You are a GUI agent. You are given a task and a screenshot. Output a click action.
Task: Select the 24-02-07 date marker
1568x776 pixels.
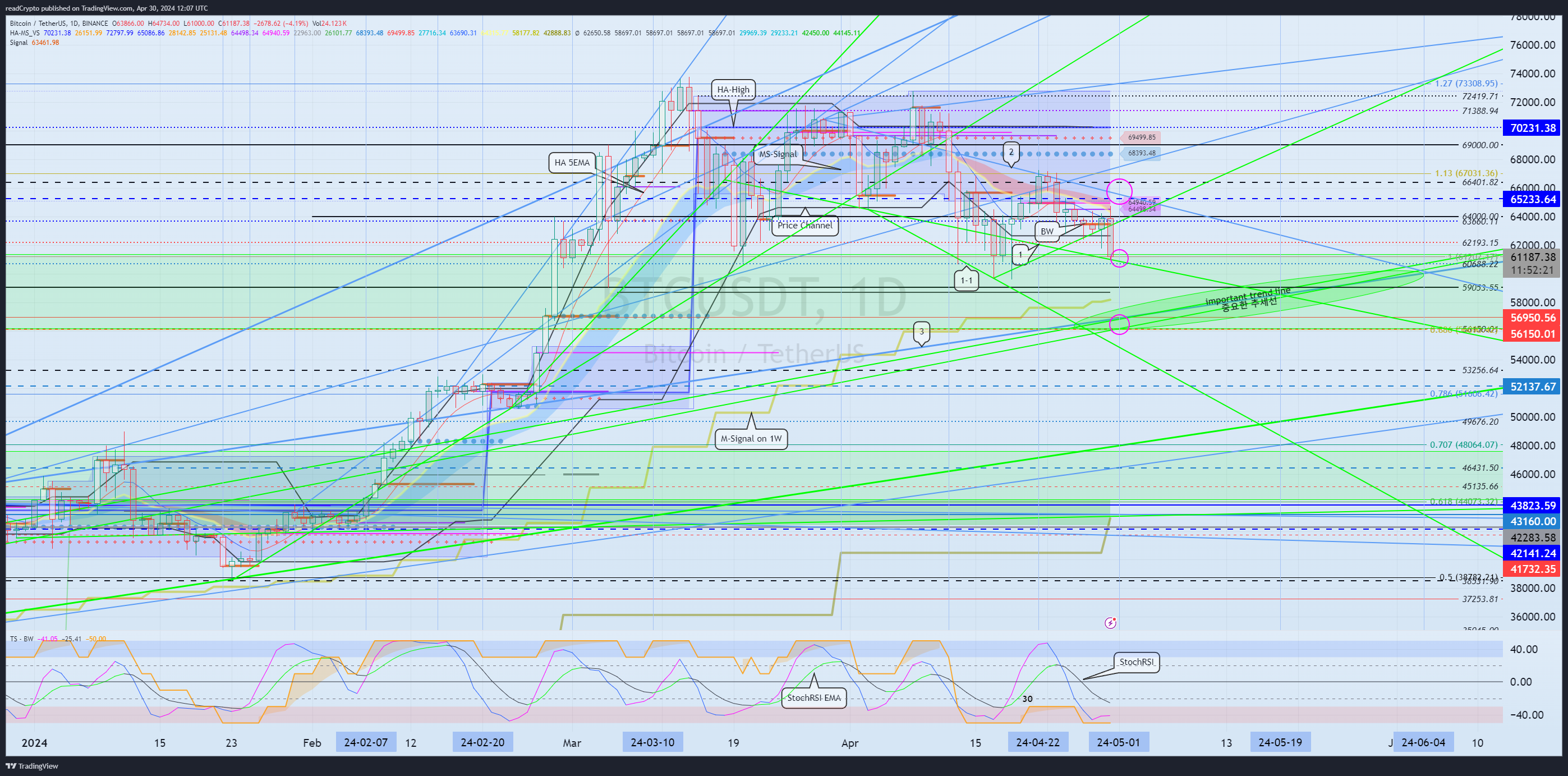pyautogui.click(x=366, y=742)
